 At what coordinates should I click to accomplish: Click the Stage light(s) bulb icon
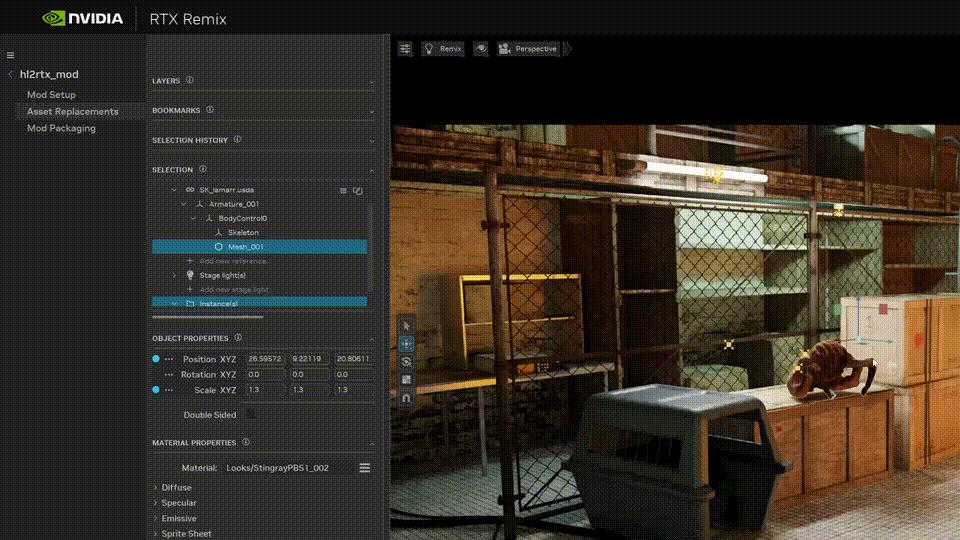point(190,275)
